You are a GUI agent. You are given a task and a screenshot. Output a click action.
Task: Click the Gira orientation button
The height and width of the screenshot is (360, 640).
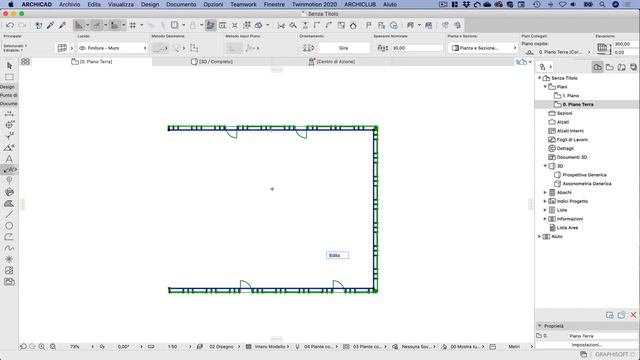pyautogui.click(x=343, y=48)
